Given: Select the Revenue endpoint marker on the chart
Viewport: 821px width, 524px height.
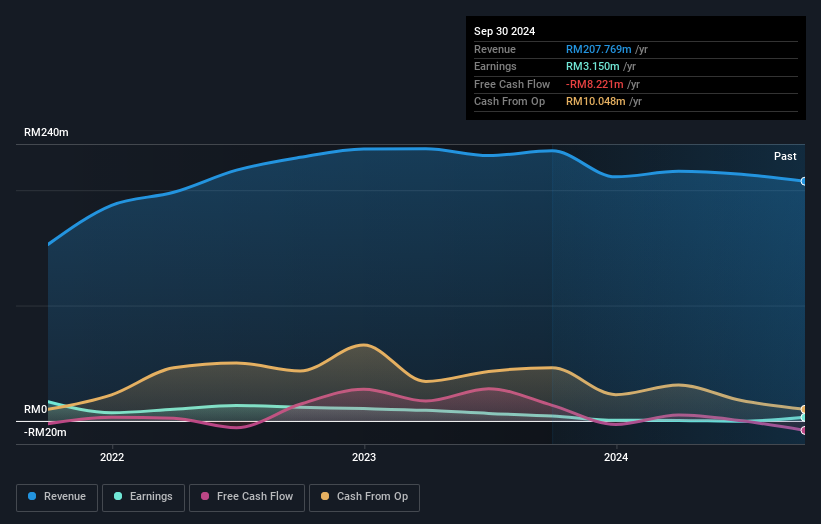Looking at the screenshot, I should coord(804,181).
